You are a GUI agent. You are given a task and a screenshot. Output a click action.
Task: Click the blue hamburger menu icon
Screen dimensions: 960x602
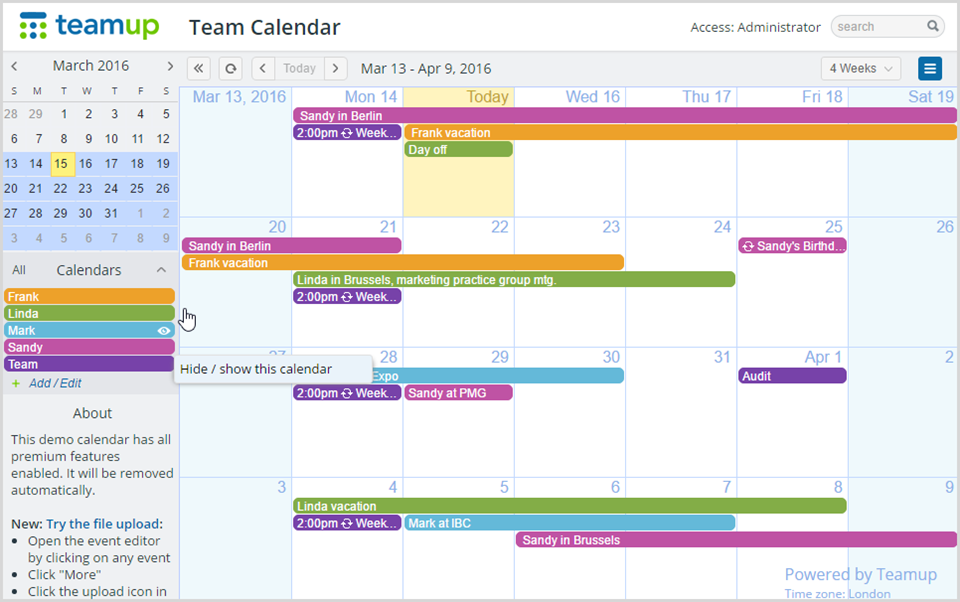929,68
